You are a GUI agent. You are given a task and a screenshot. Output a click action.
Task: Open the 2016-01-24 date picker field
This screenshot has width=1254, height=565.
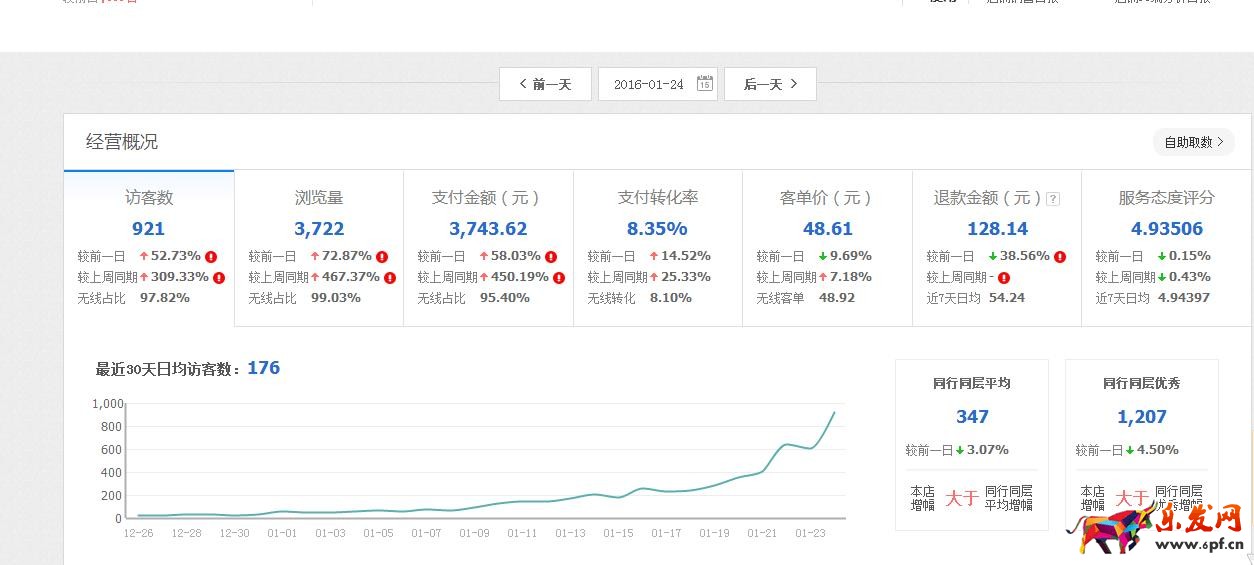[649, 84]
